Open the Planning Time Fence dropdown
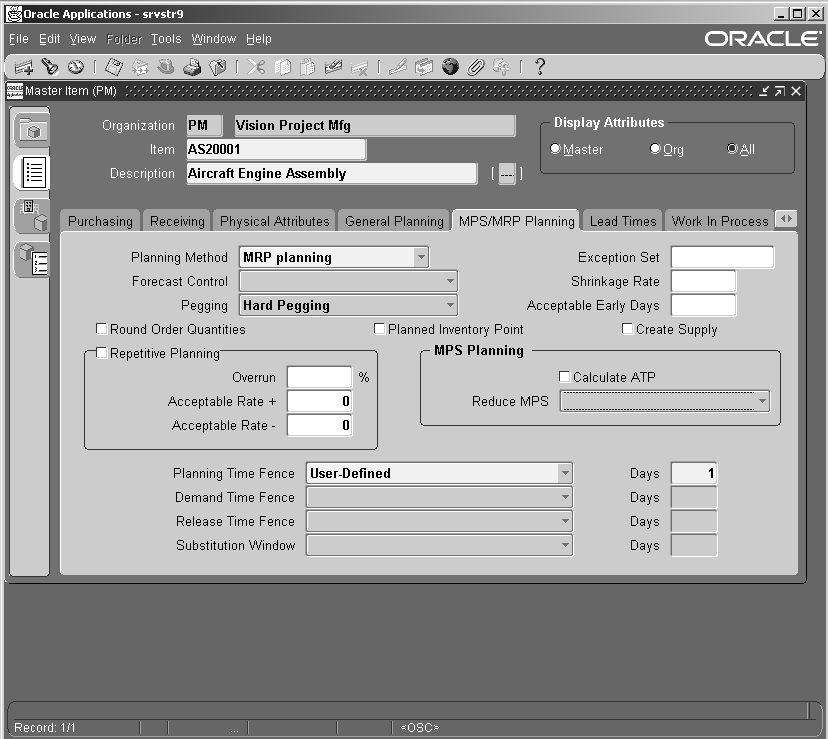 [x=565, y=473]
